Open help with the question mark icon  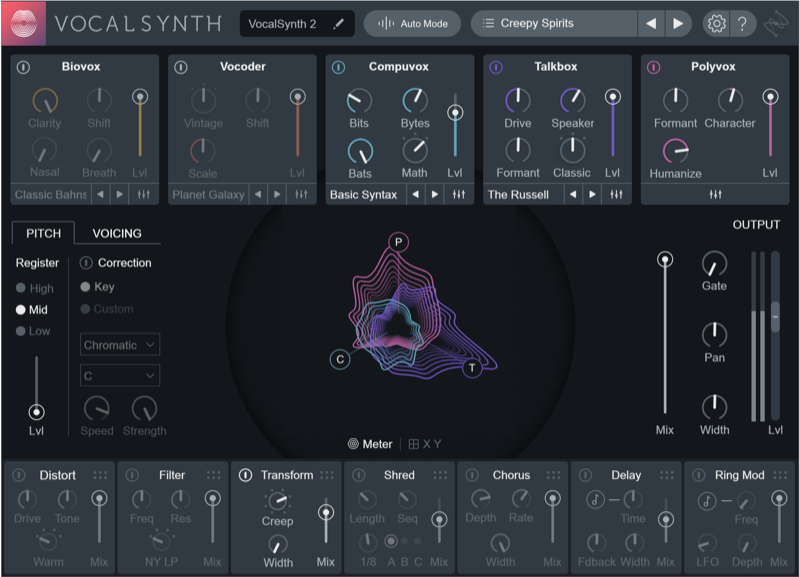click(x=742, y=23)
